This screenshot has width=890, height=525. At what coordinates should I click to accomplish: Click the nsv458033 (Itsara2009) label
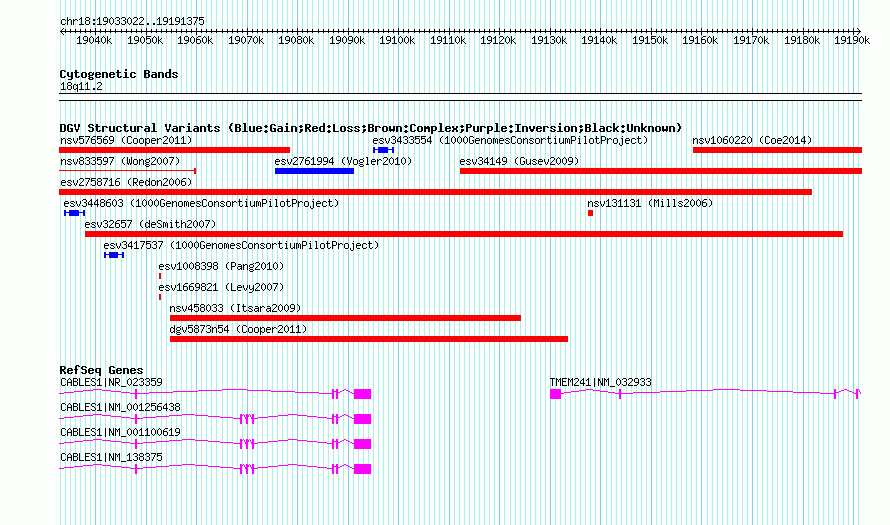tap(235, 308)
